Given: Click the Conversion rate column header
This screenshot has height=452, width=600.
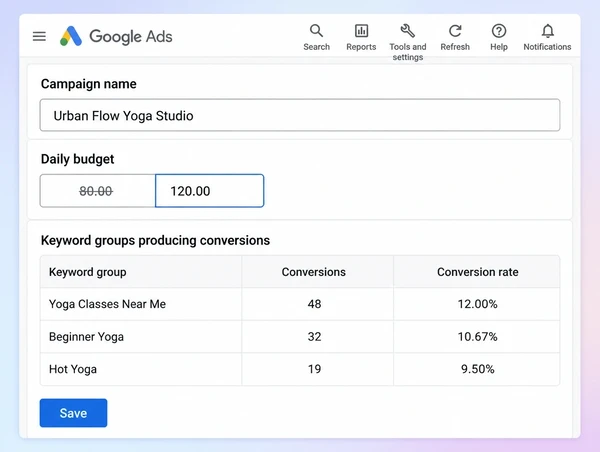Looking at the screenshot, I should coord(478,272).
